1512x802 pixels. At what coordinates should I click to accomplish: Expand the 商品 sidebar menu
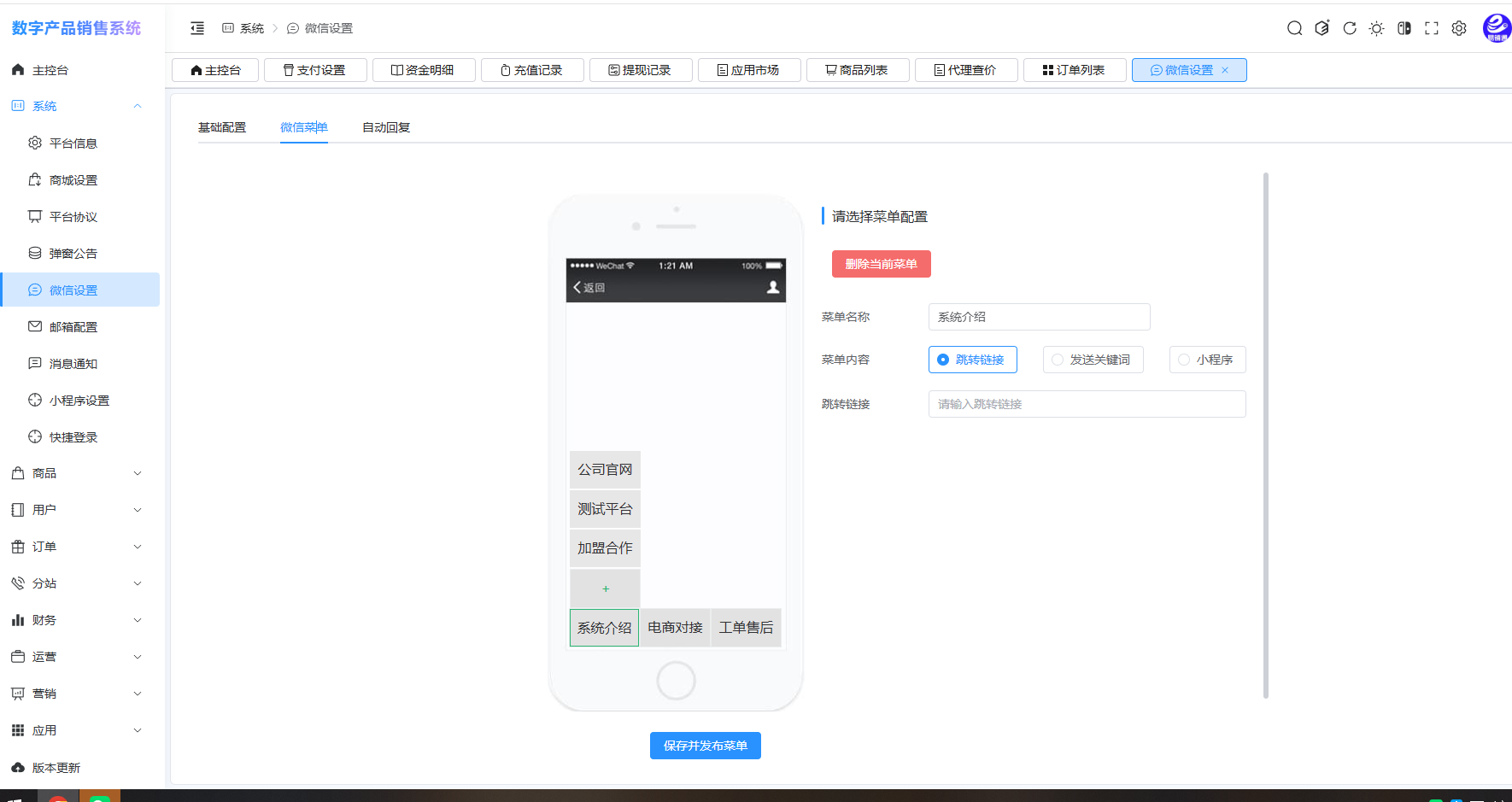click(x=77, y=473)
